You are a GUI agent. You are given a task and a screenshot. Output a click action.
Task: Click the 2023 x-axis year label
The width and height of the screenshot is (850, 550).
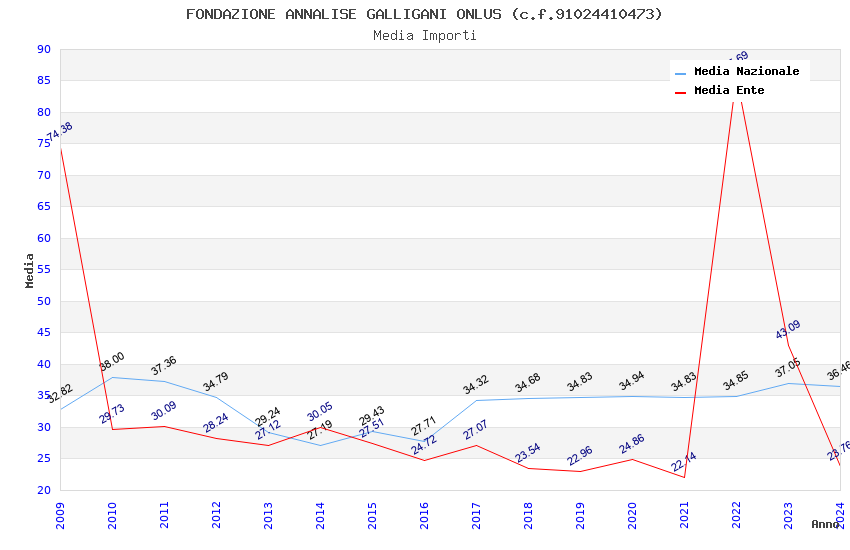(788, 515)
